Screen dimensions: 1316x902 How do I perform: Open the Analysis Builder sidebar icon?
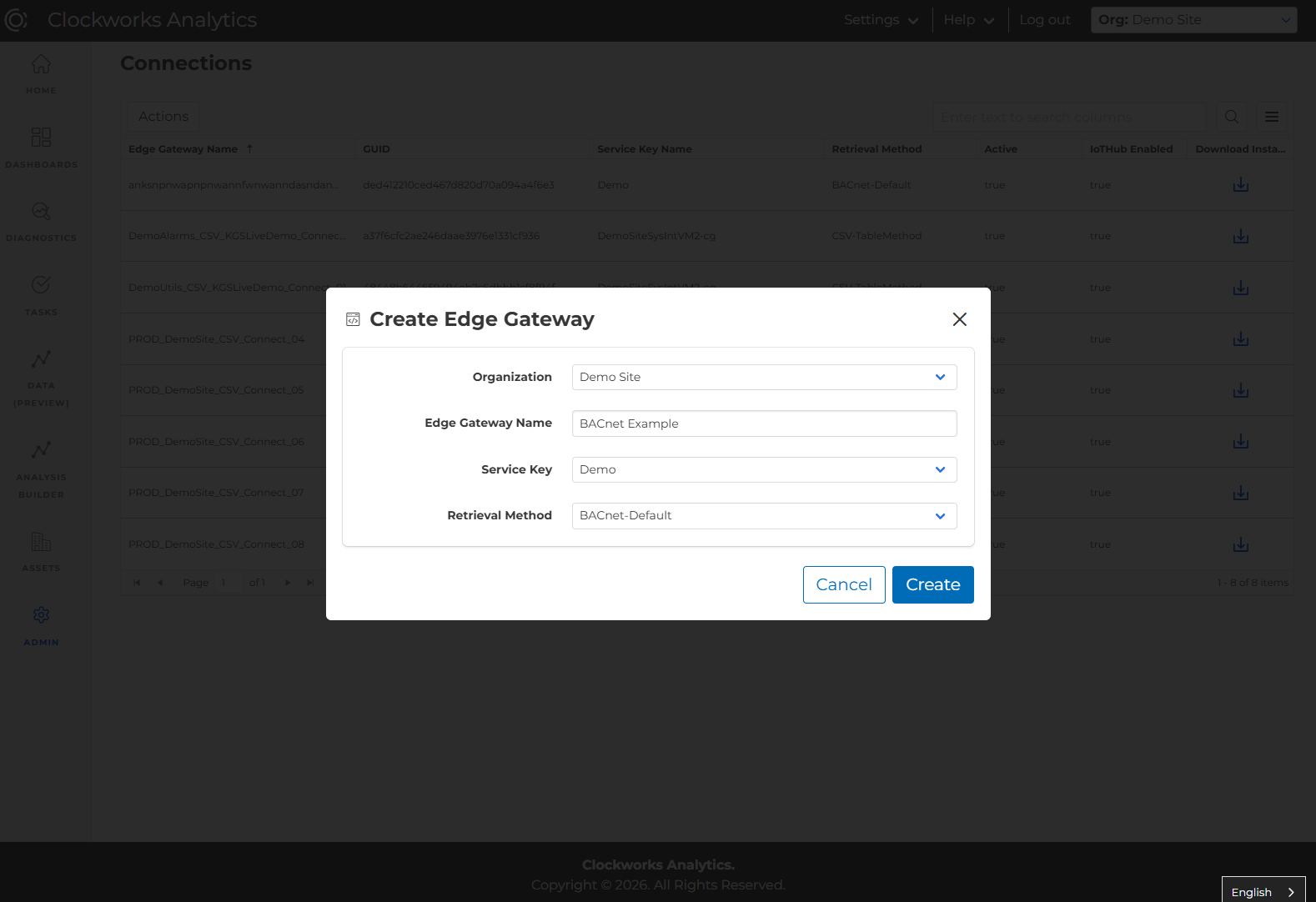[x=41, y=450]
